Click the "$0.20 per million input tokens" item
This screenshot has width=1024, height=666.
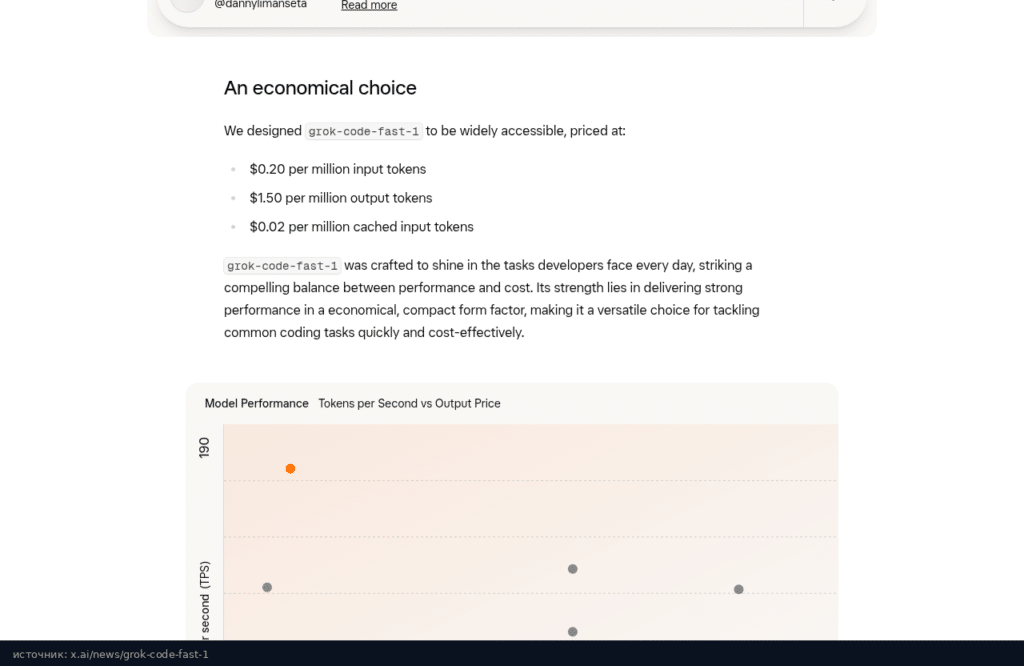[338, 169]
